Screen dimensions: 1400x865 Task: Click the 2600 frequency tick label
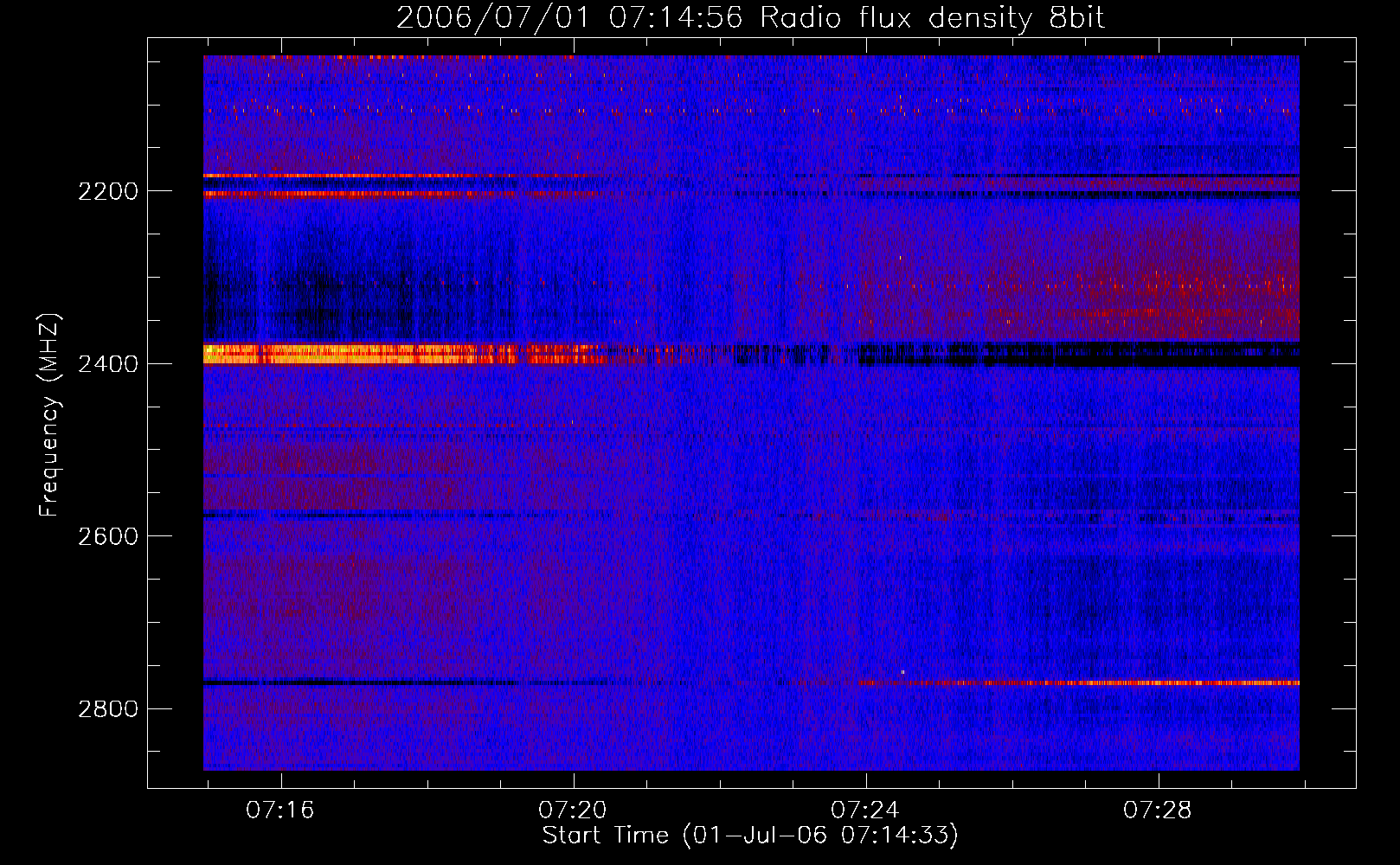[x=108, y=536]
